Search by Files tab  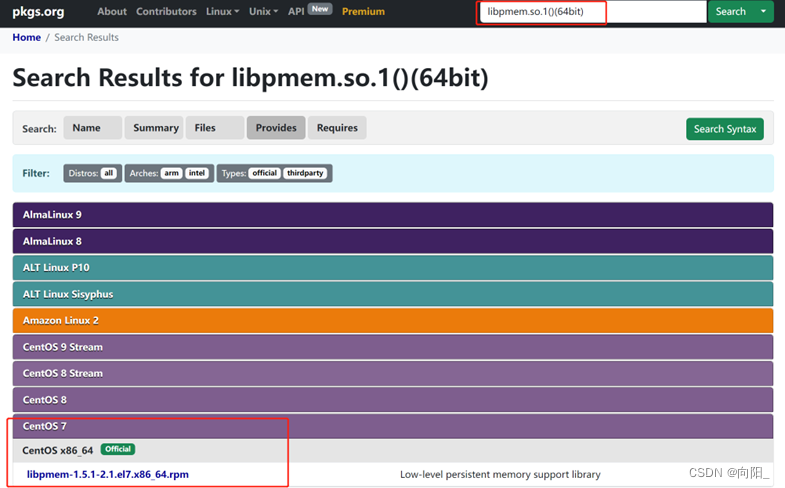pyautogui.click(x=215, y=128)
